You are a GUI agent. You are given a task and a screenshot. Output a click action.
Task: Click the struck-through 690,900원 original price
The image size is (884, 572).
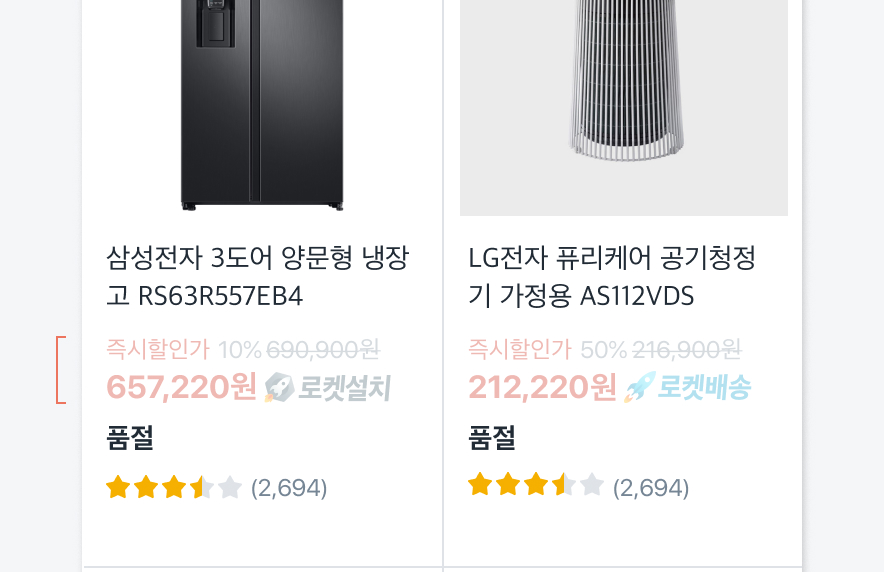323,350
